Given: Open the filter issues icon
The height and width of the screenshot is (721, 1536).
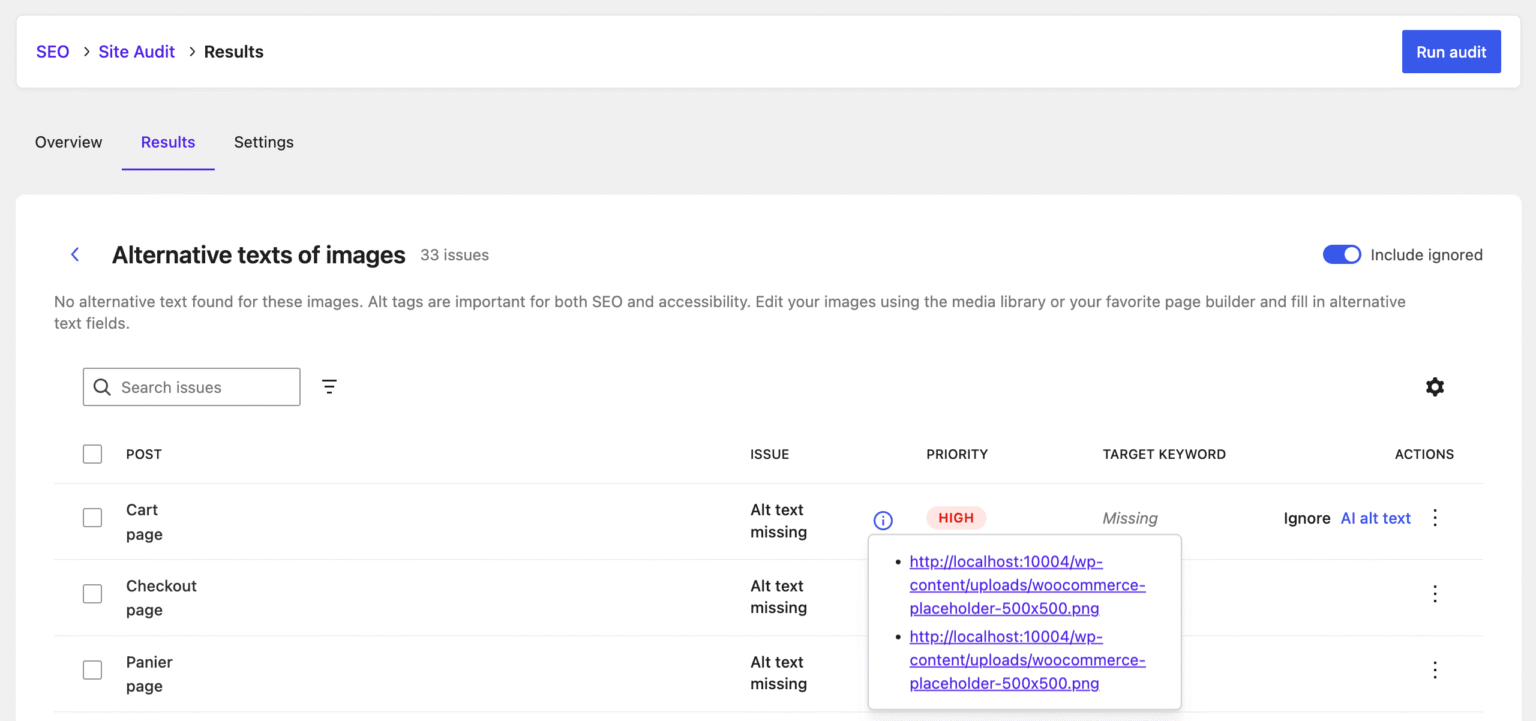Looking at the screenshot, I should [x=329, y=387].
